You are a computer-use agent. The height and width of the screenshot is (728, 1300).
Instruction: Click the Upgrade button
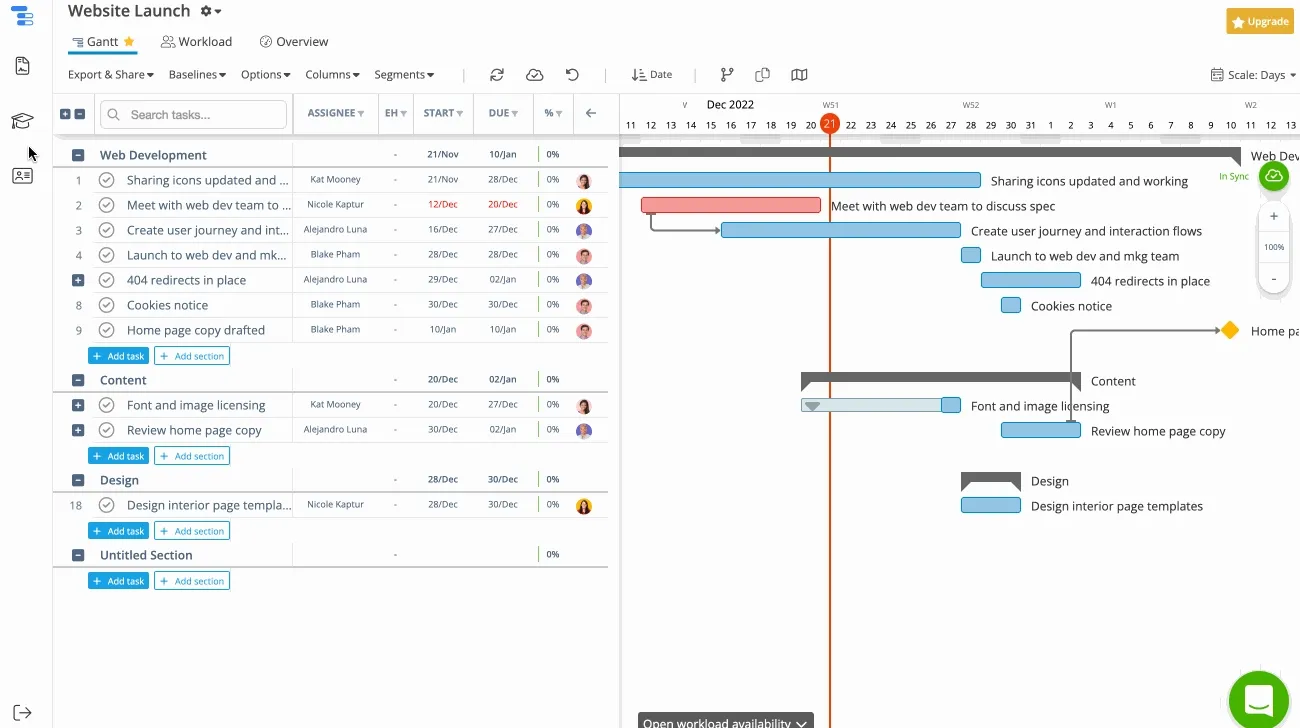click(1260, 21)
